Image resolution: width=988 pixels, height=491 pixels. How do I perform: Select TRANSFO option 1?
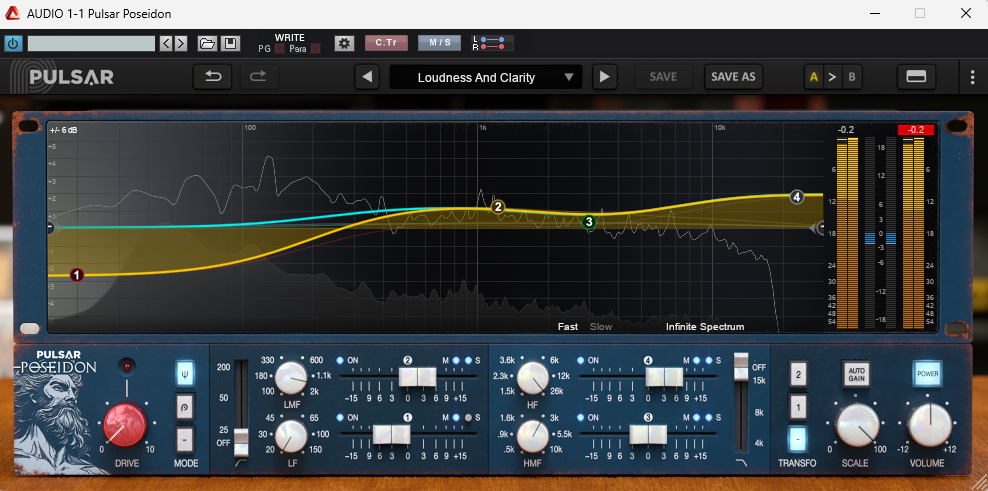(798, 407)
